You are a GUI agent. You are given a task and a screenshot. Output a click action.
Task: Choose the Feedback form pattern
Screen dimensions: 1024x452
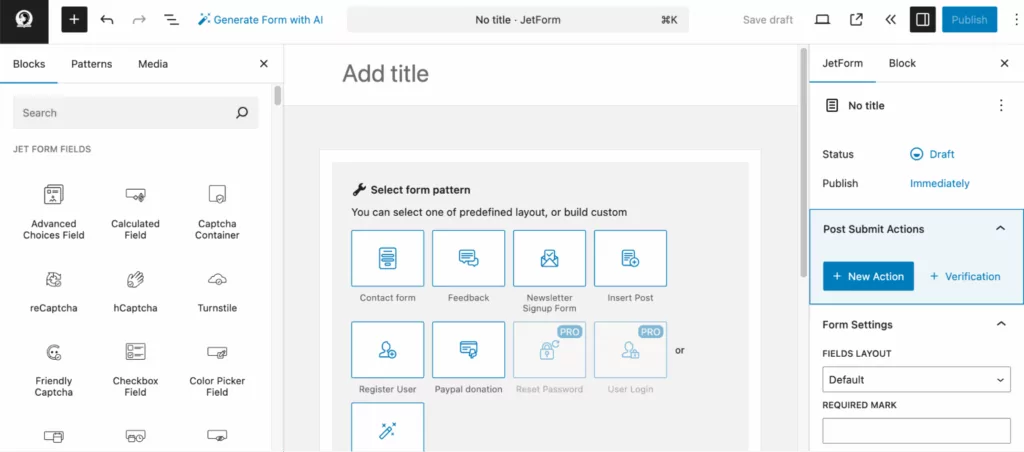click(x=468, y=258)
